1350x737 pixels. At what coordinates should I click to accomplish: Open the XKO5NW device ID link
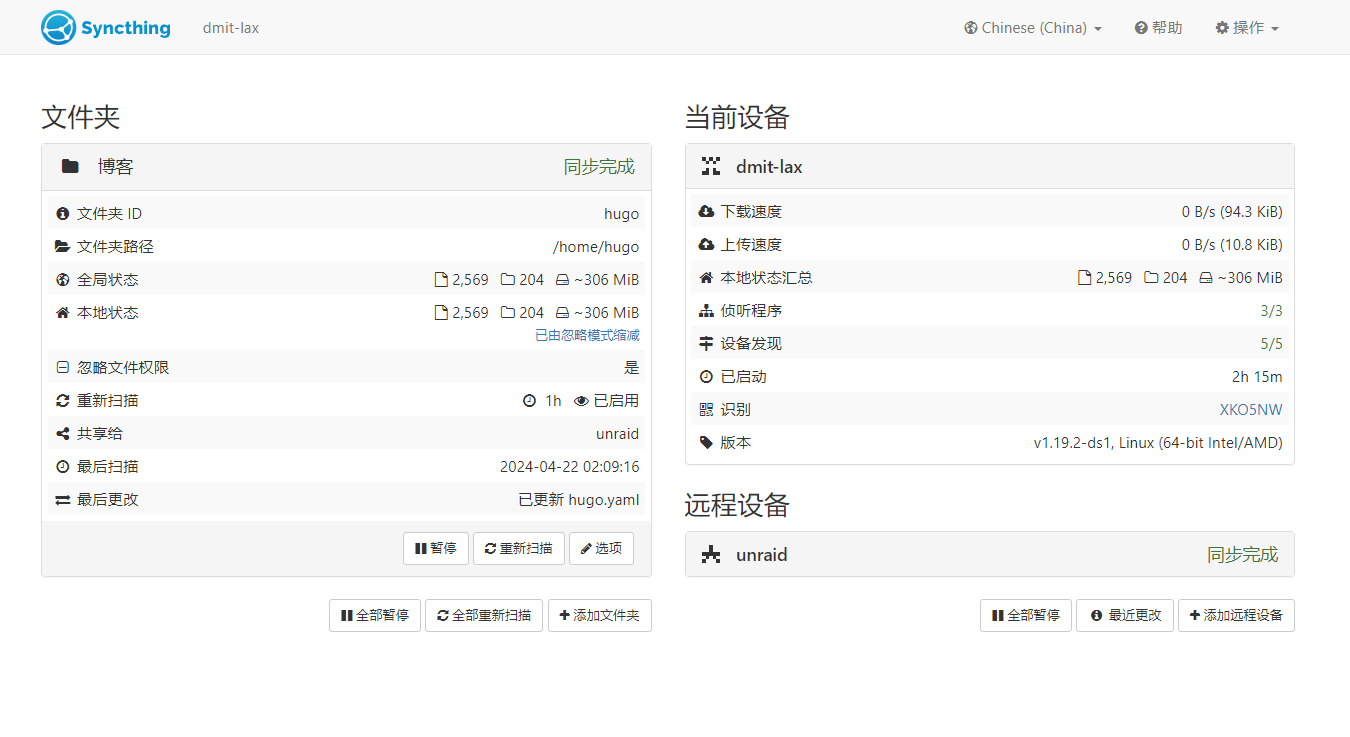coord(1250,410)
